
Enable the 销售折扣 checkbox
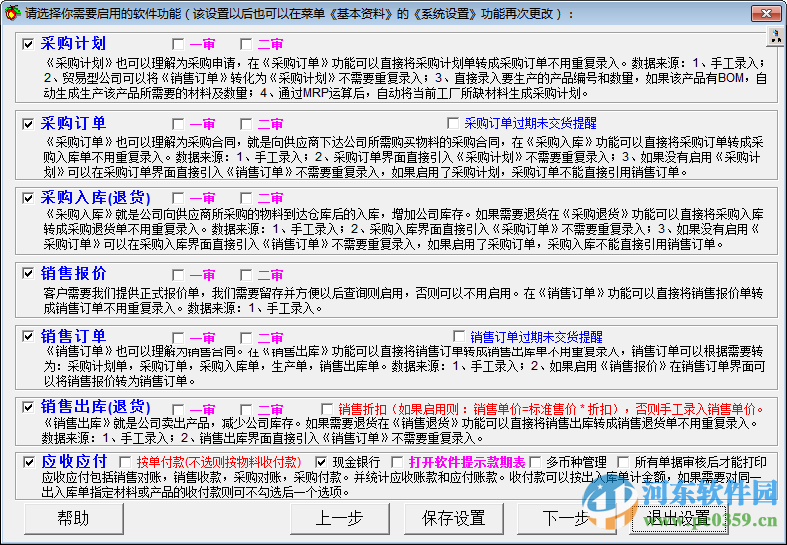point(327,408)
